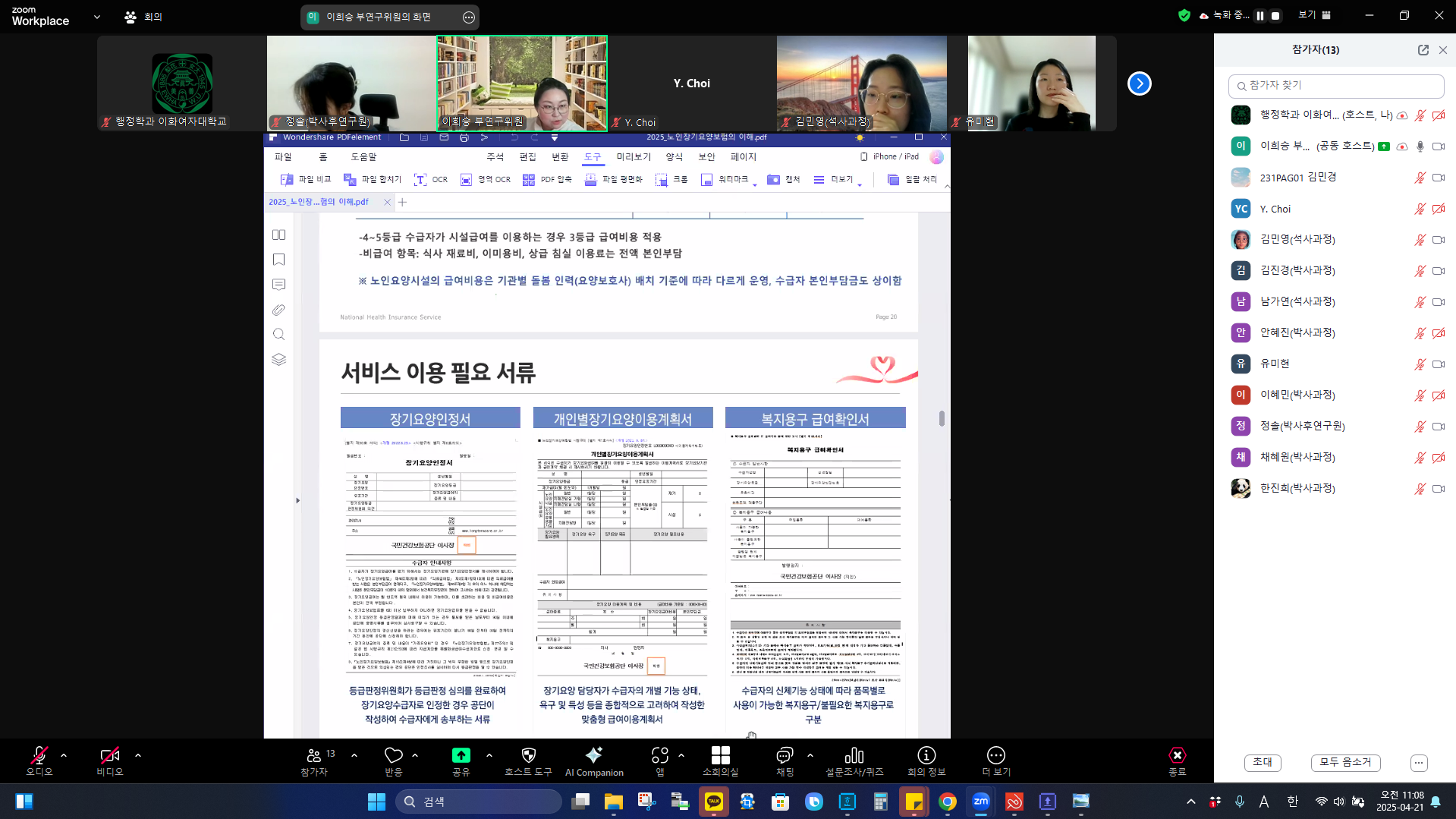Click the 공유 share screen button
Screen dimensions: 1456x819
(x=461, y=761)
